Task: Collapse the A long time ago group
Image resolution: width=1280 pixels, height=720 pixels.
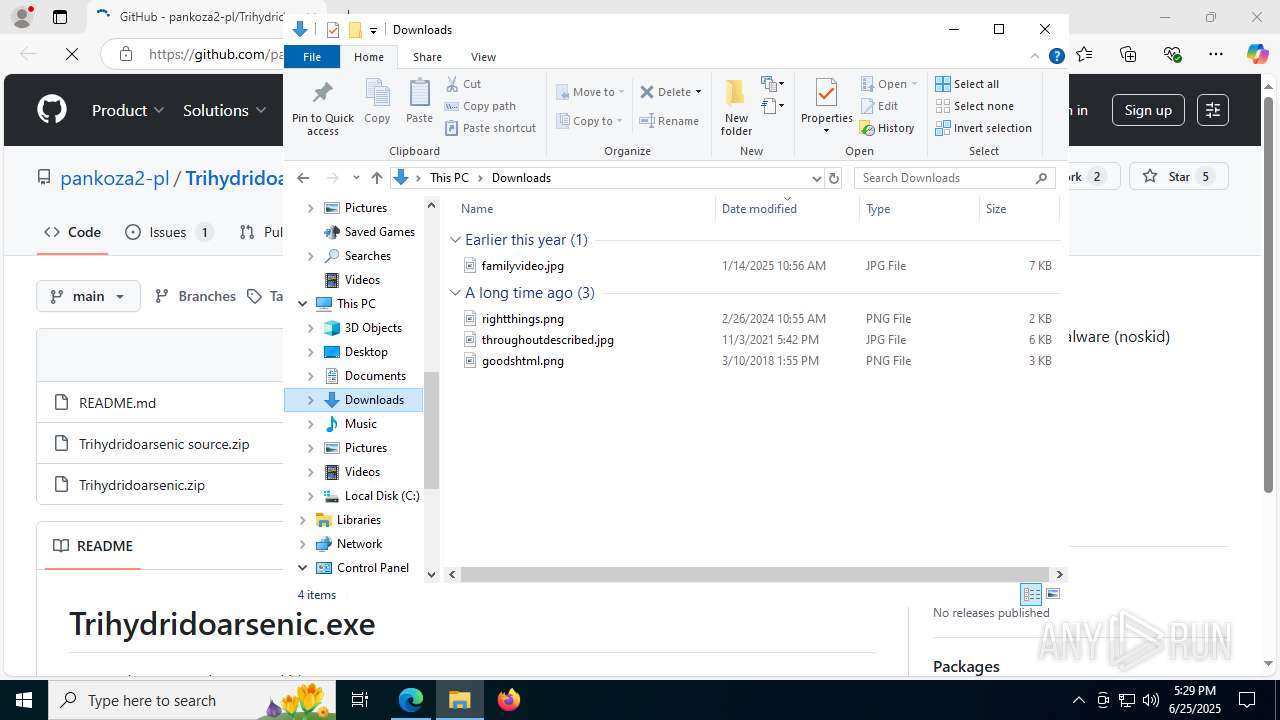Action: click(455, 293)
